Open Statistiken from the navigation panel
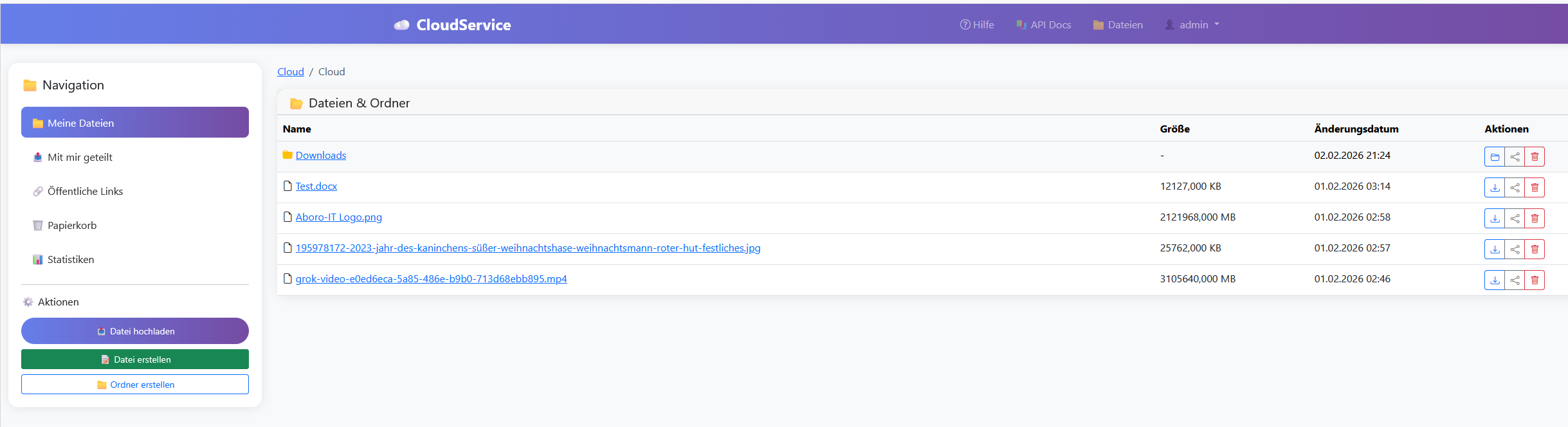This screenshot has width=1568, height=427. pyautogui.click(x=70, y=260)
